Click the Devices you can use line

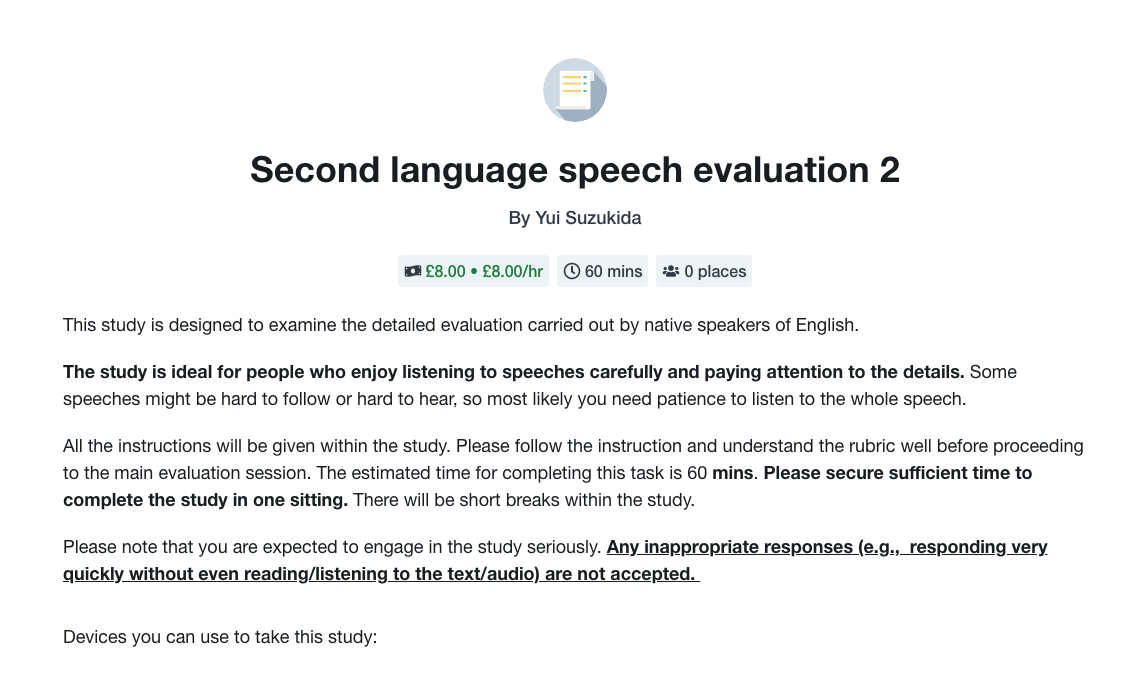[220, 637]
